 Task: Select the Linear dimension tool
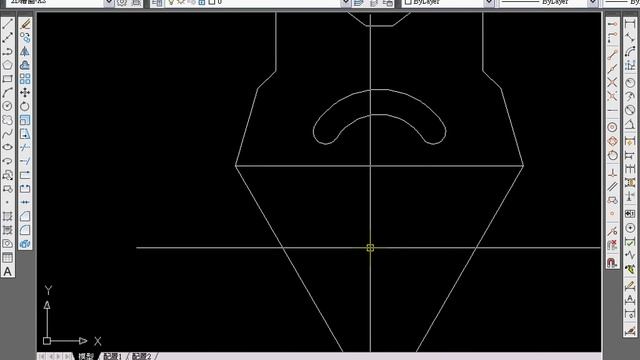click(x=630, y=24)
